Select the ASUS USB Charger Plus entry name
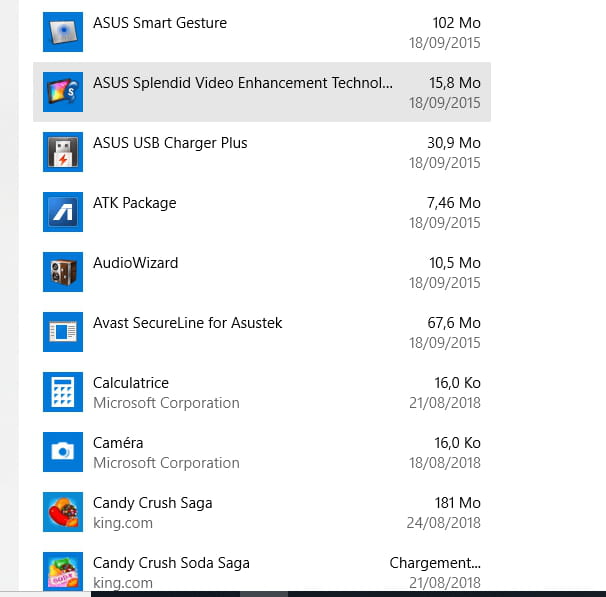 [x=170, y=143]
